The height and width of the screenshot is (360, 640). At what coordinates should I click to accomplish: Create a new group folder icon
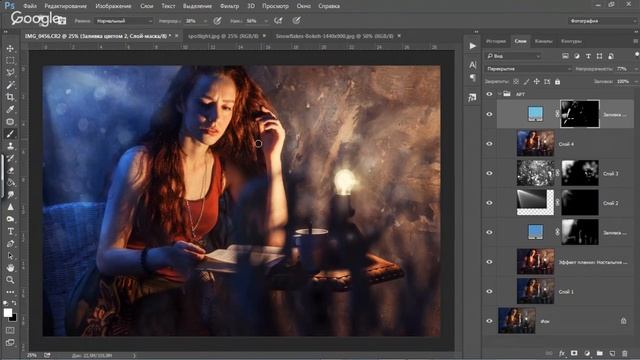[x=600, y=353]
